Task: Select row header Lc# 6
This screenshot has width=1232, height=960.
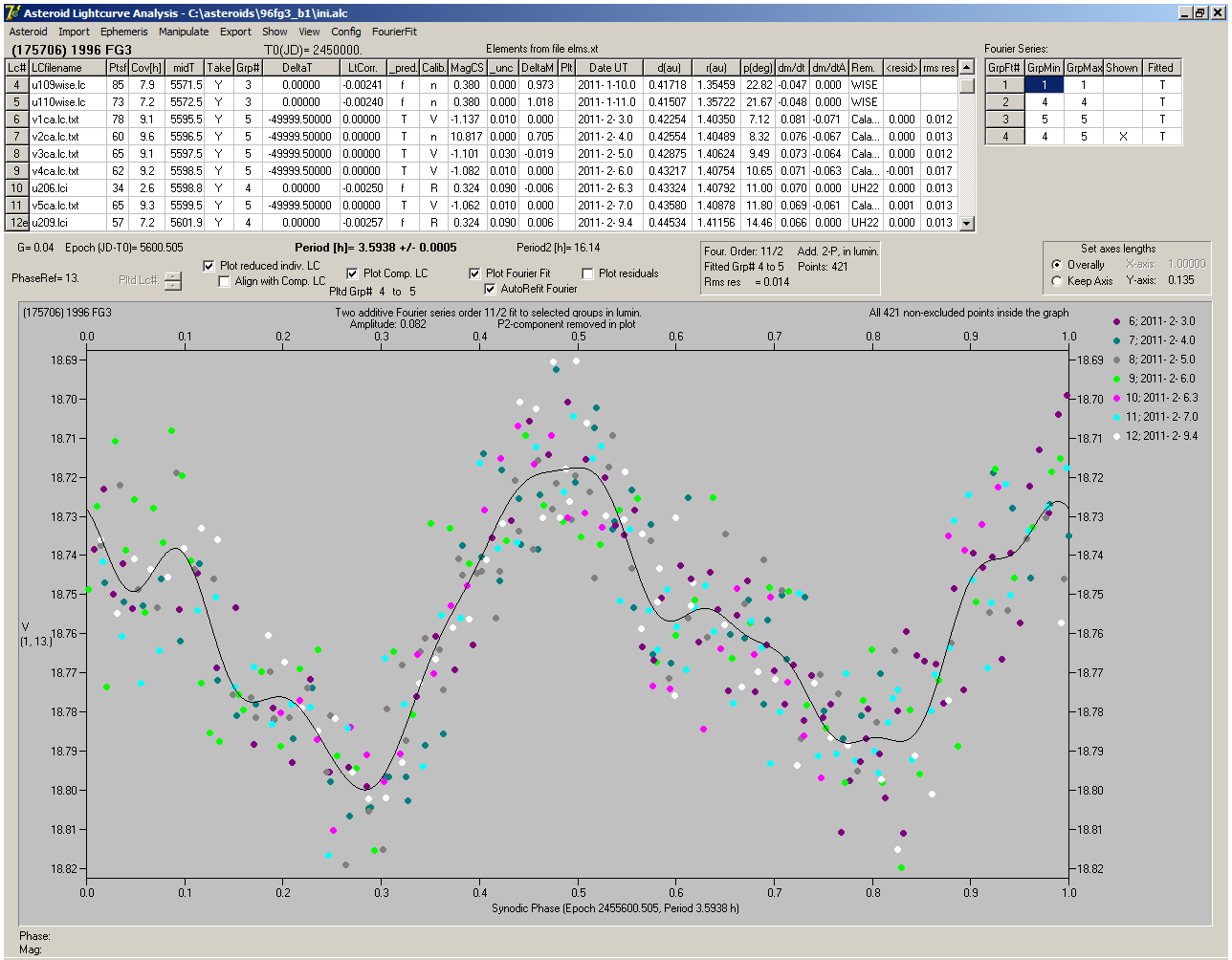Action: pyautogui.click(x=17, y=120)
